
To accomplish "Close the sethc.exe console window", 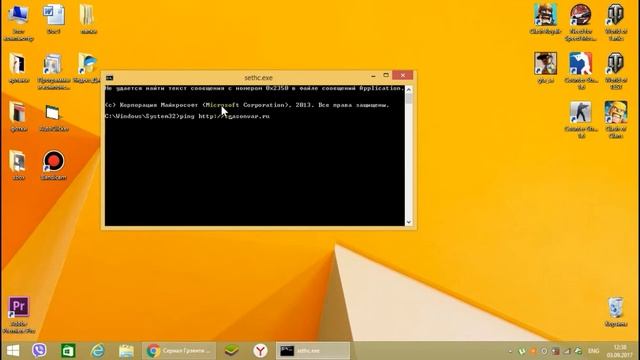I will (402, 75).
